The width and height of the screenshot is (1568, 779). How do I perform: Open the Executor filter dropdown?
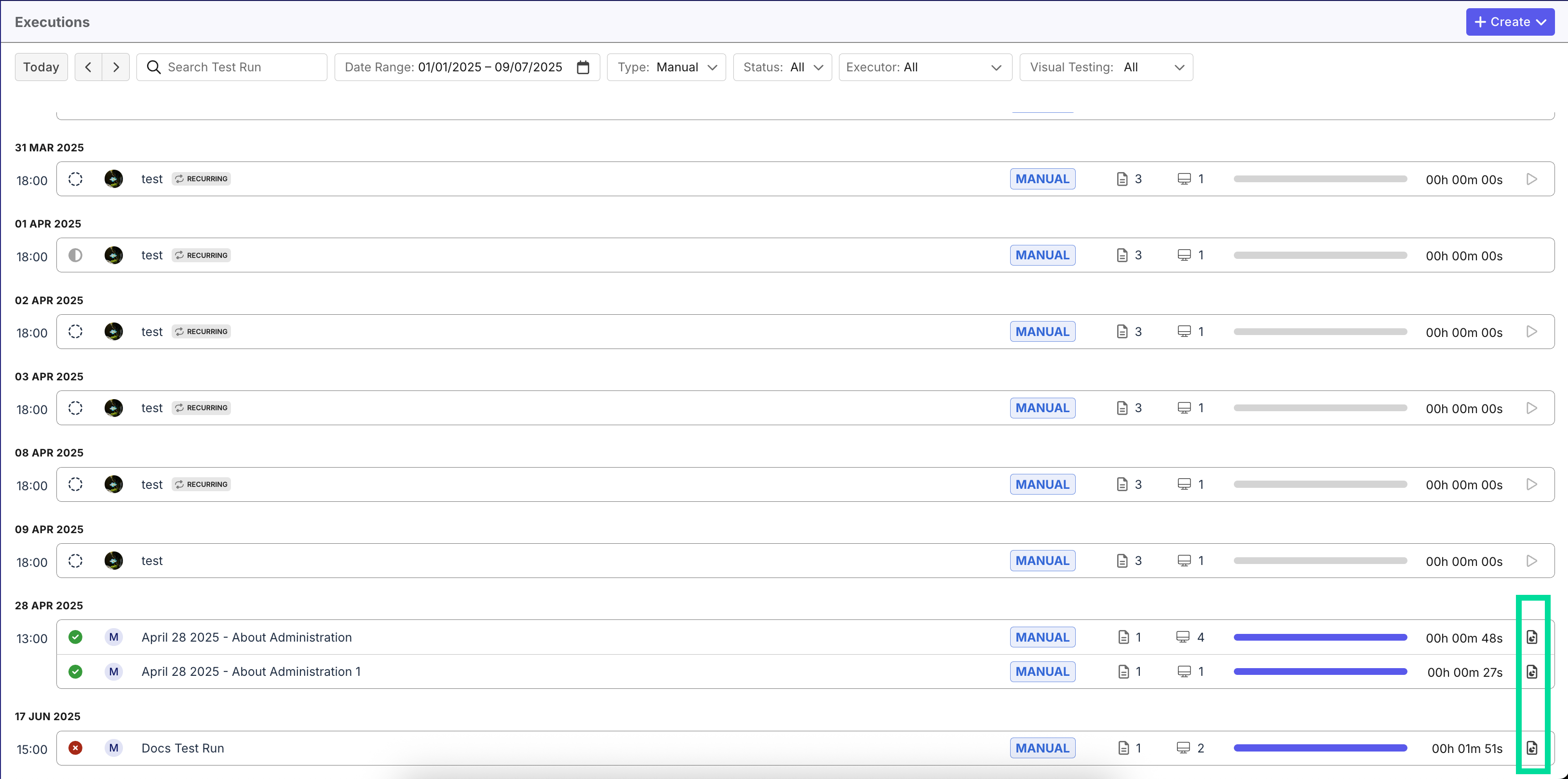pyautogui.click(x=925, y=67)
